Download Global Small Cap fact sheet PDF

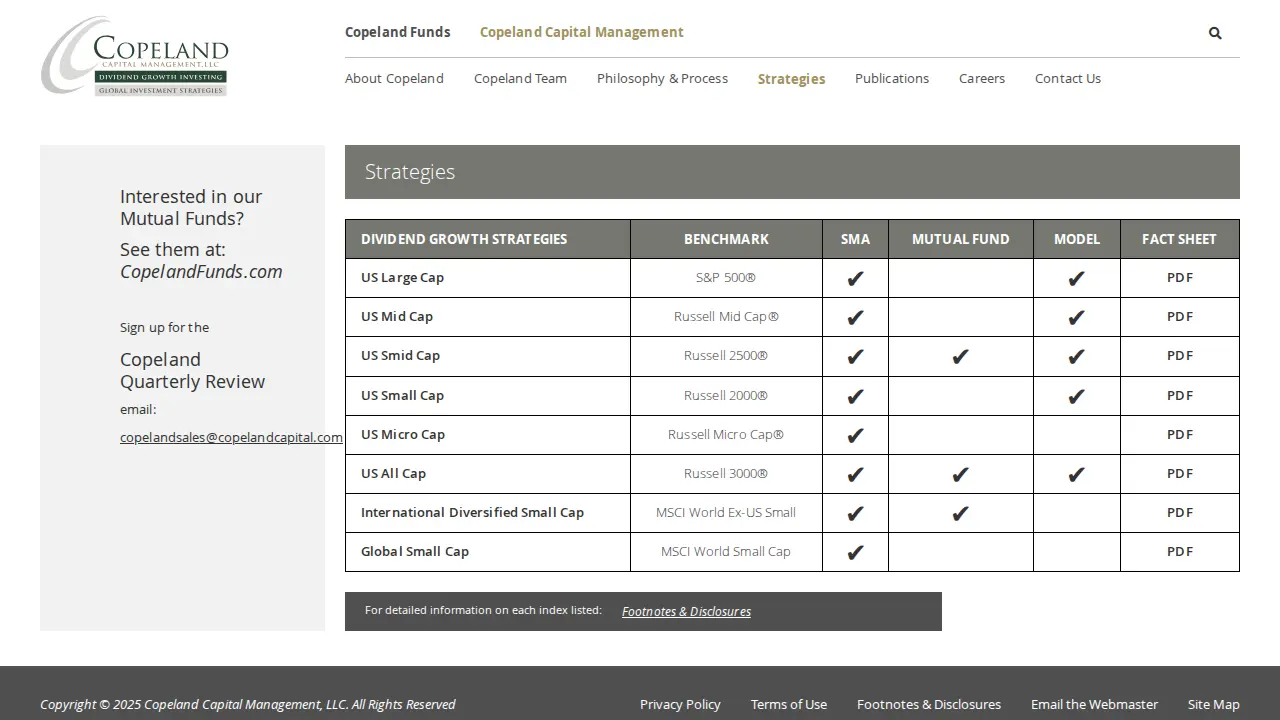(x=1180, y=551)
